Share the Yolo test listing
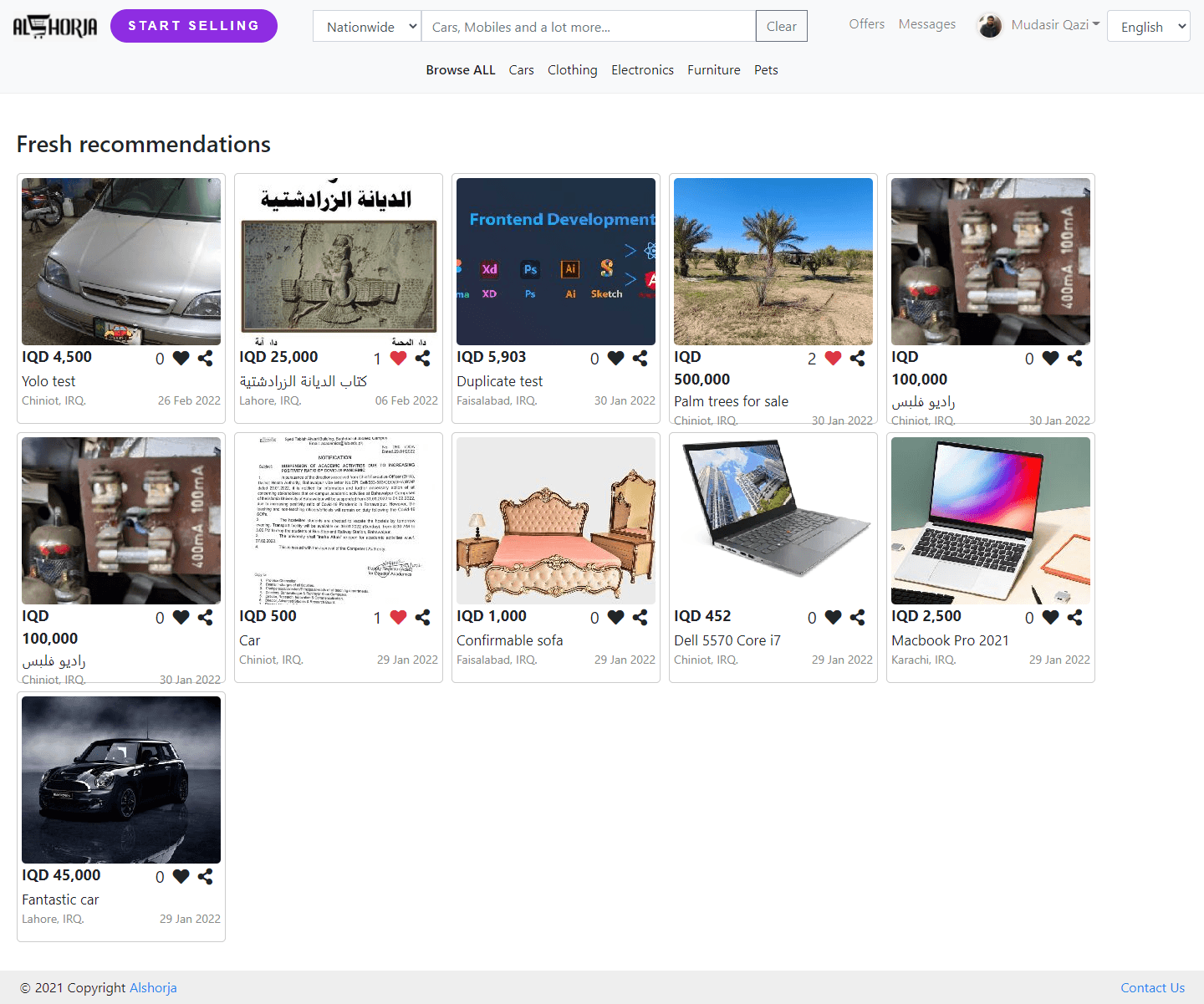This screenshot has width=1204, height=1004. tap(205, 358)
